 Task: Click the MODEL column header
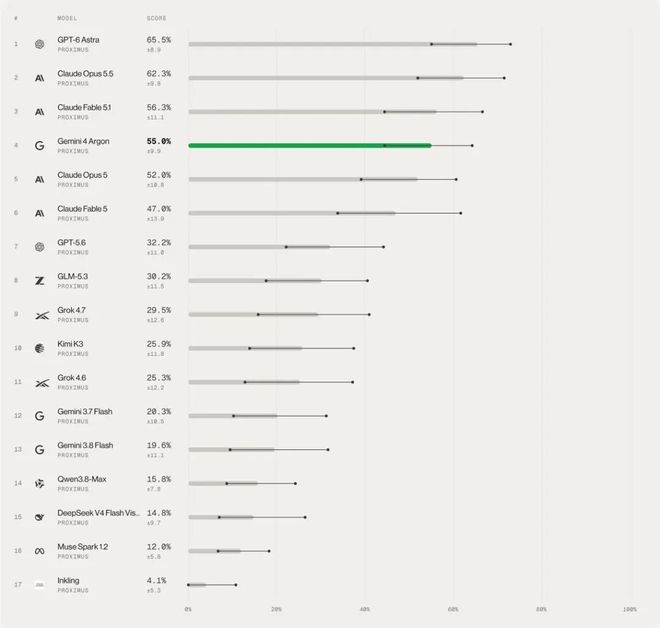(67, 18)
